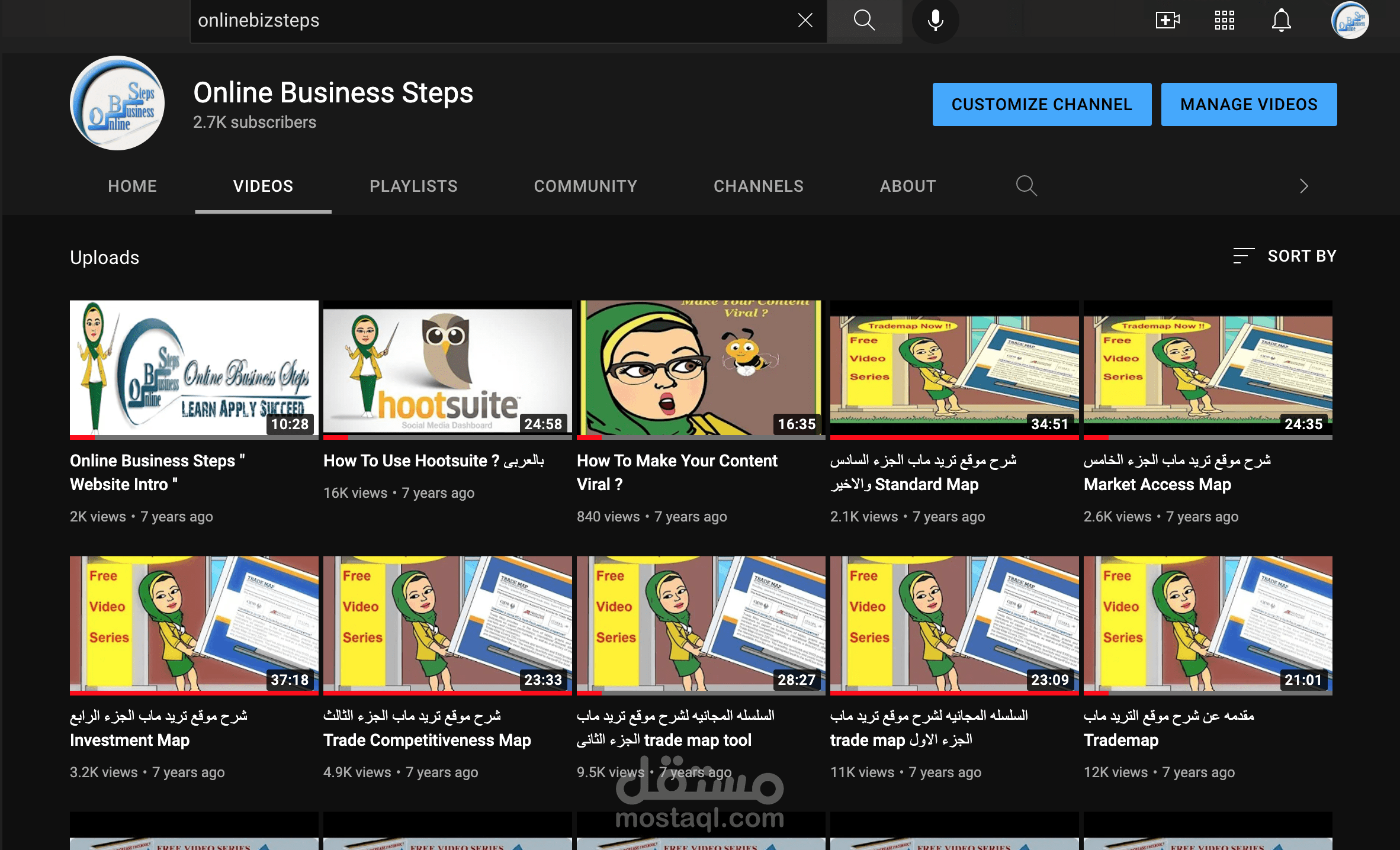Open the Investment Map video thumbnail

pyautogui.click(x=194, y=624)
